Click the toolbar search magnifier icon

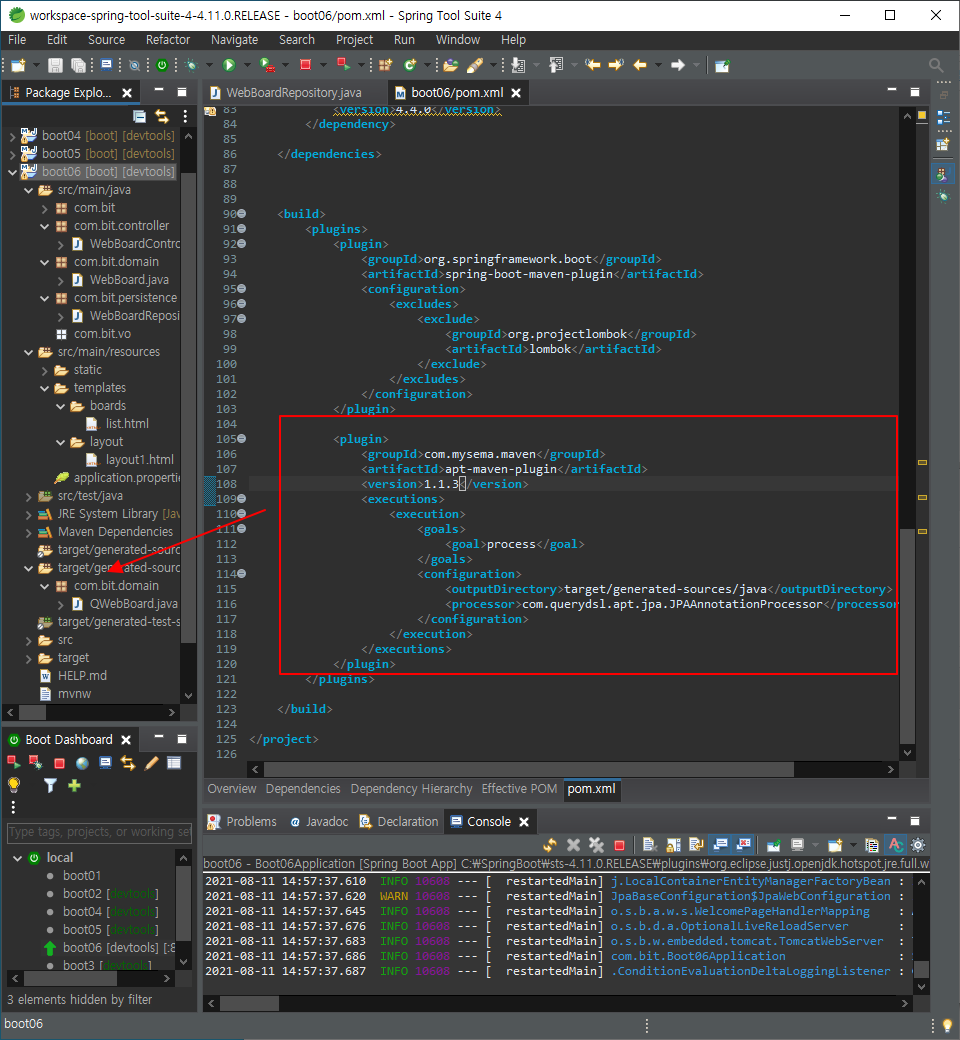click(x=936, y=65)
